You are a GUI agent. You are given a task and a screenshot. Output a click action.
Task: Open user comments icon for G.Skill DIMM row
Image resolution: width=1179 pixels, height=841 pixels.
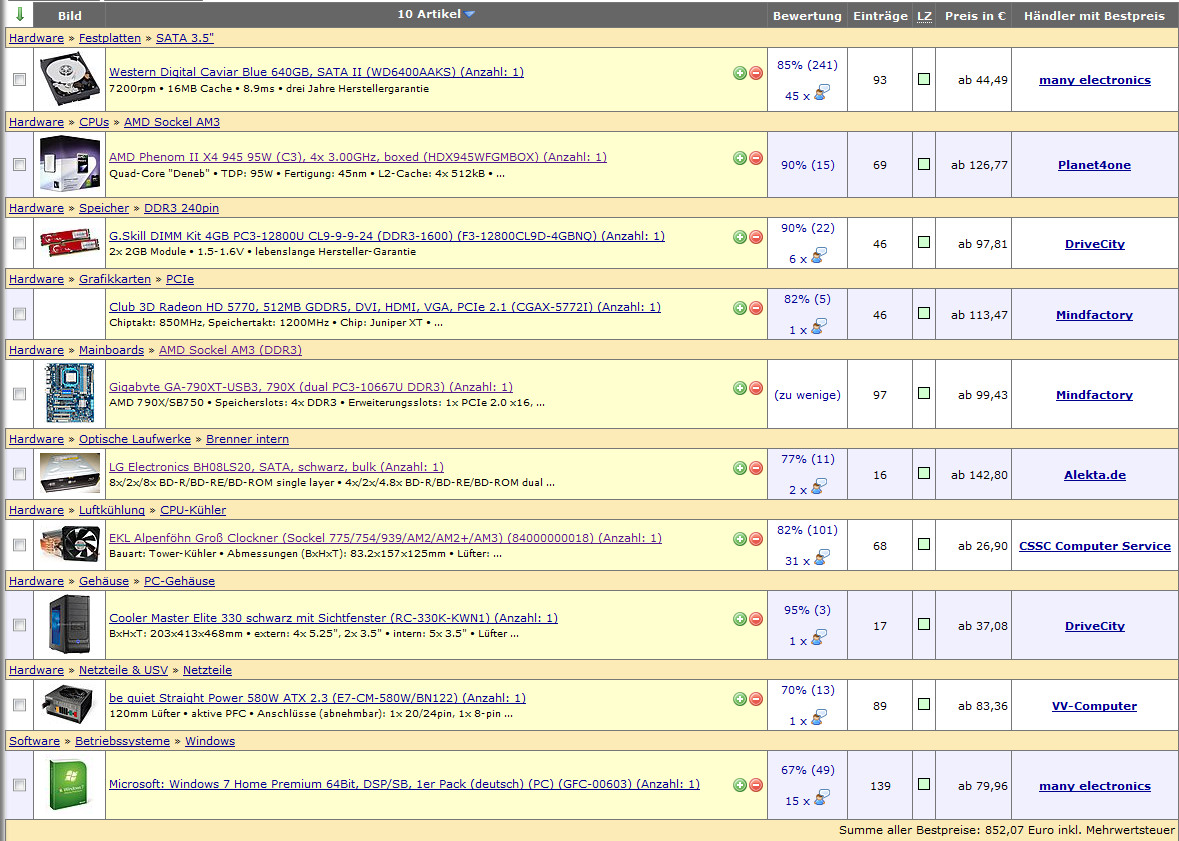pos(819,257)
